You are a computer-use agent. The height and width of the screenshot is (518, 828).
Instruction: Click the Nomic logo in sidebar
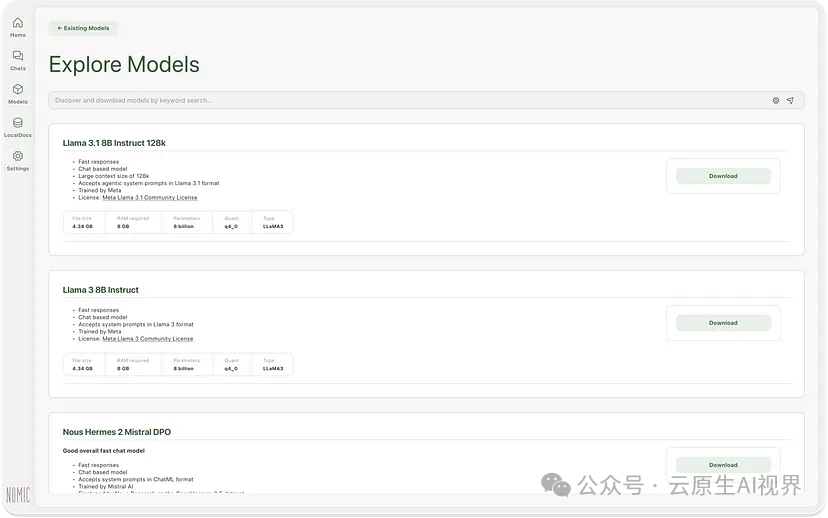pyautogui.click(x=18, y=495)
